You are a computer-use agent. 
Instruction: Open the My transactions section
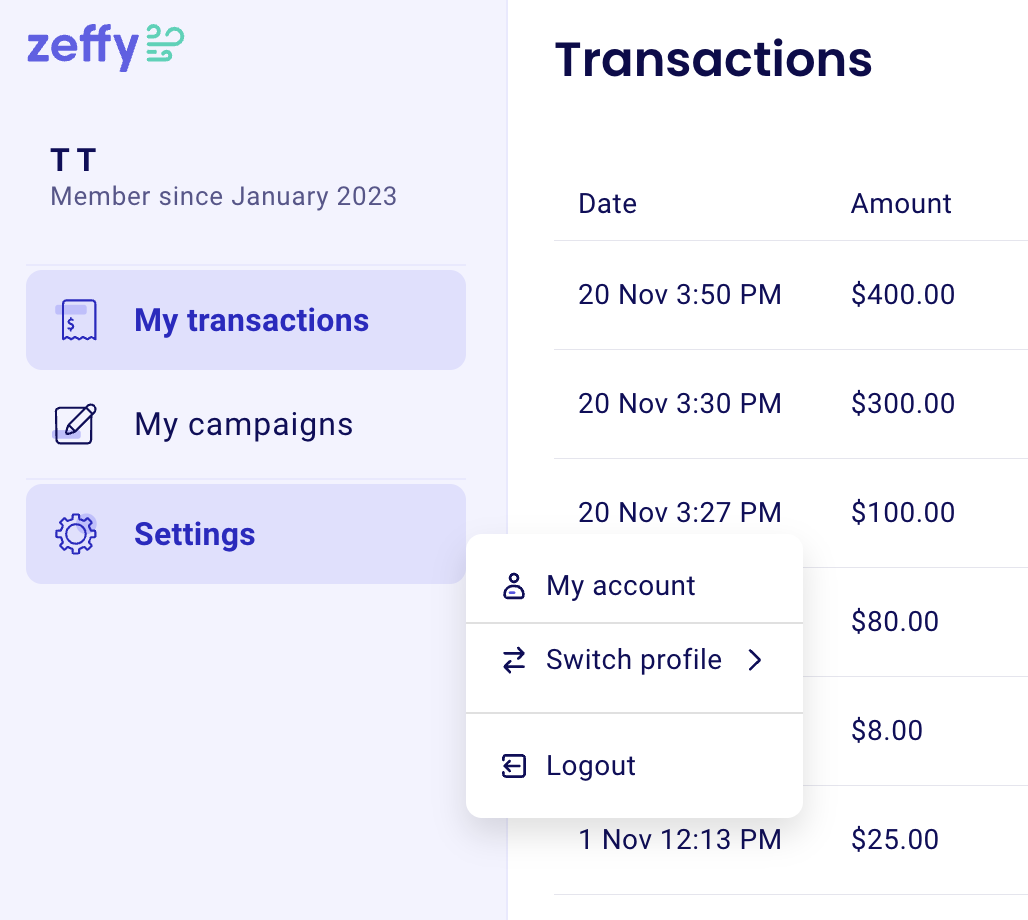[x=251, y=319]
